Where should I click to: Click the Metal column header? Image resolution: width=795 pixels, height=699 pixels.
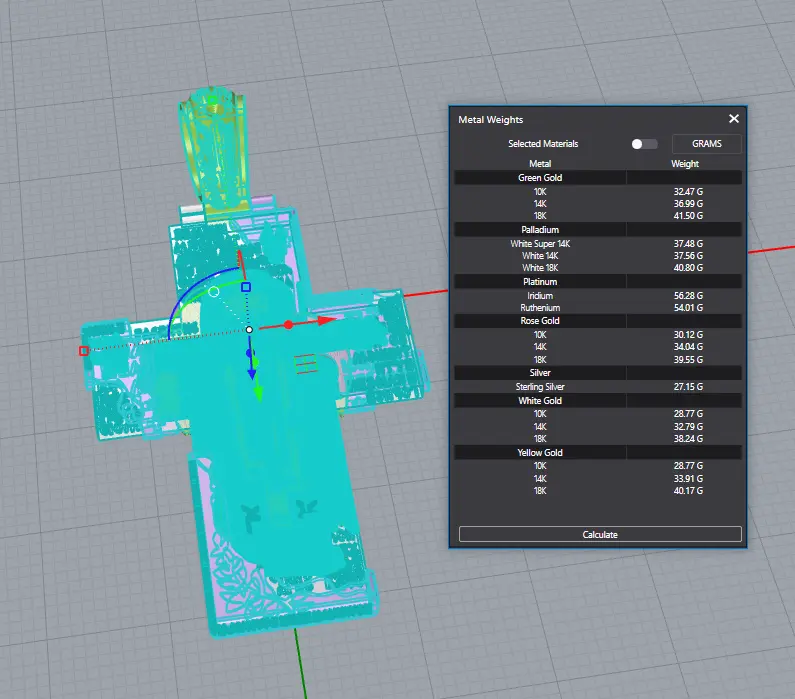(540, 164)
